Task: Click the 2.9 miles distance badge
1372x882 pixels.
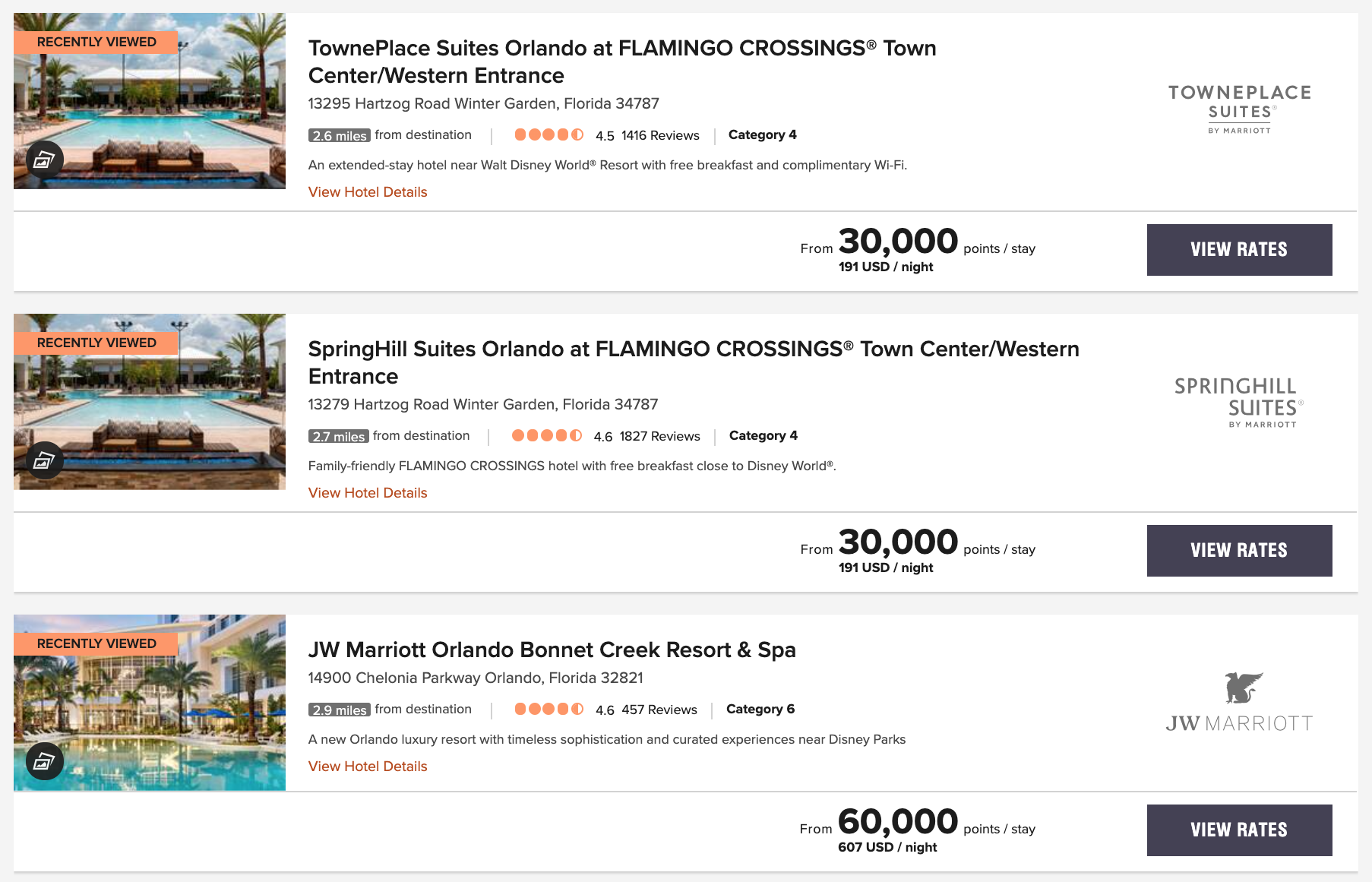Action: (x=340, y=710)
